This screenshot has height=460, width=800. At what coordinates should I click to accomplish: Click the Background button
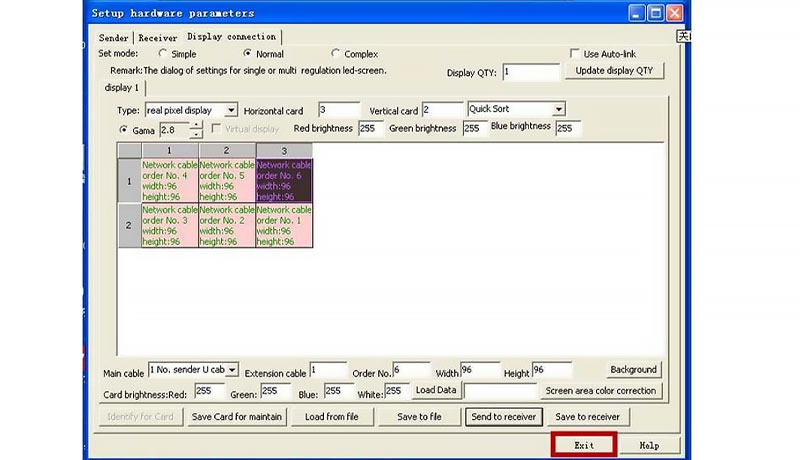tap(633, 369)
